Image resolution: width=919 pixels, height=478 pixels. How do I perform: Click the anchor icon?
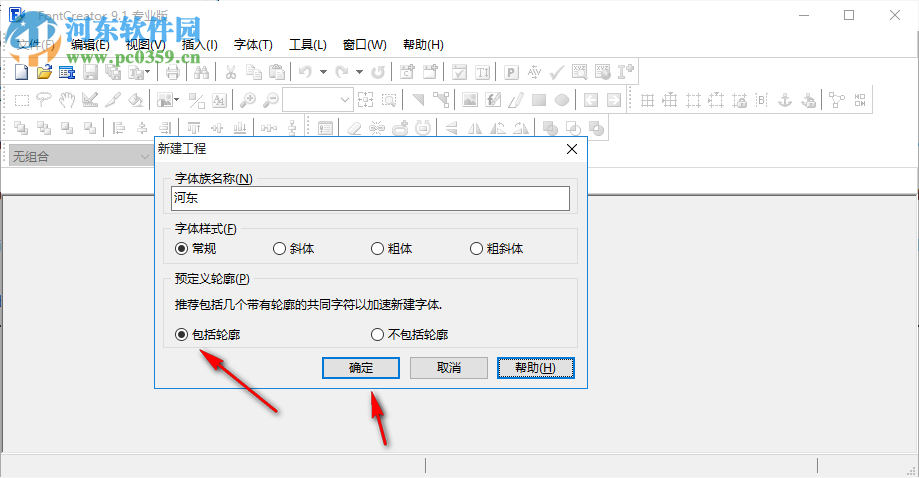pos(785,100)
